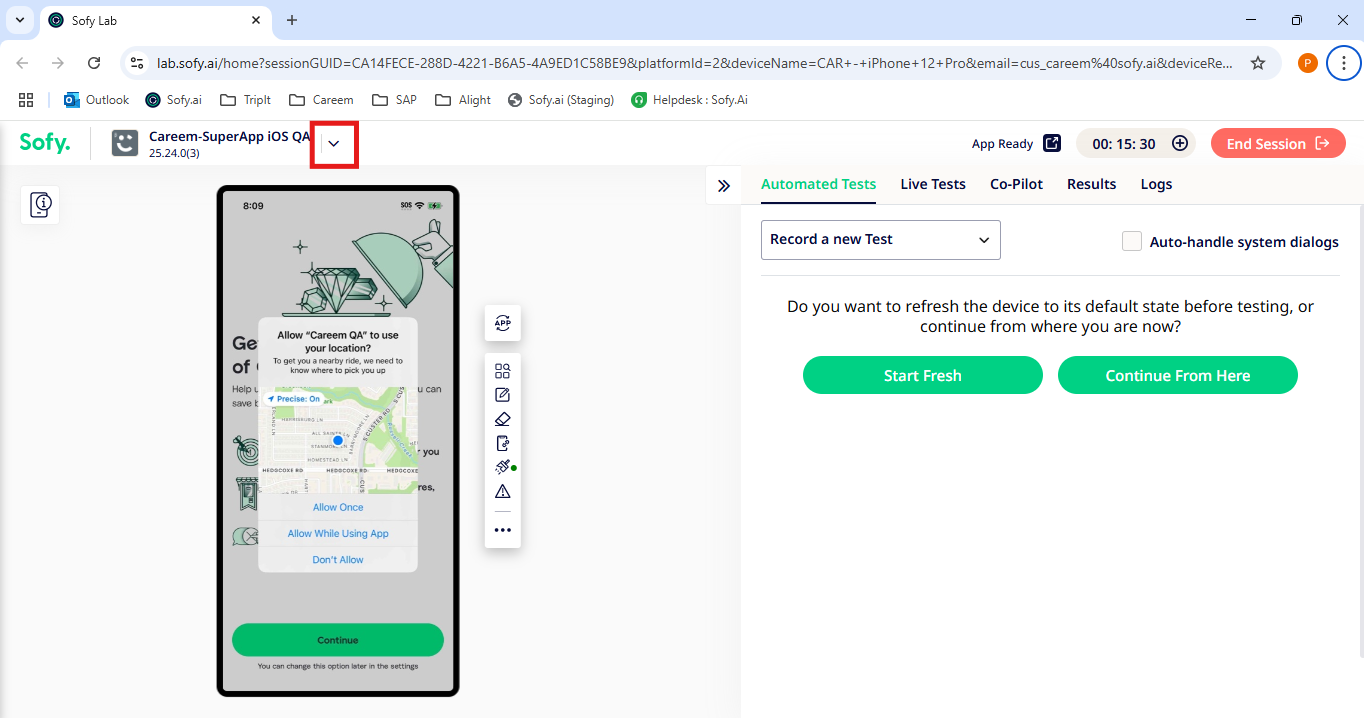The image size is (1364, 718).
Task: Open the Helpdesk : Sofy.Ai bookmark
Action: click(690, 100)
